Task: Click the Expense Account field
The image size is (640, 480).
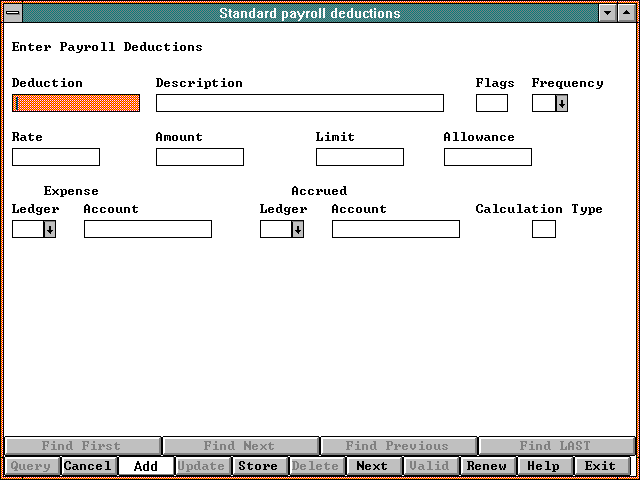Action: (x=148, y=229)
